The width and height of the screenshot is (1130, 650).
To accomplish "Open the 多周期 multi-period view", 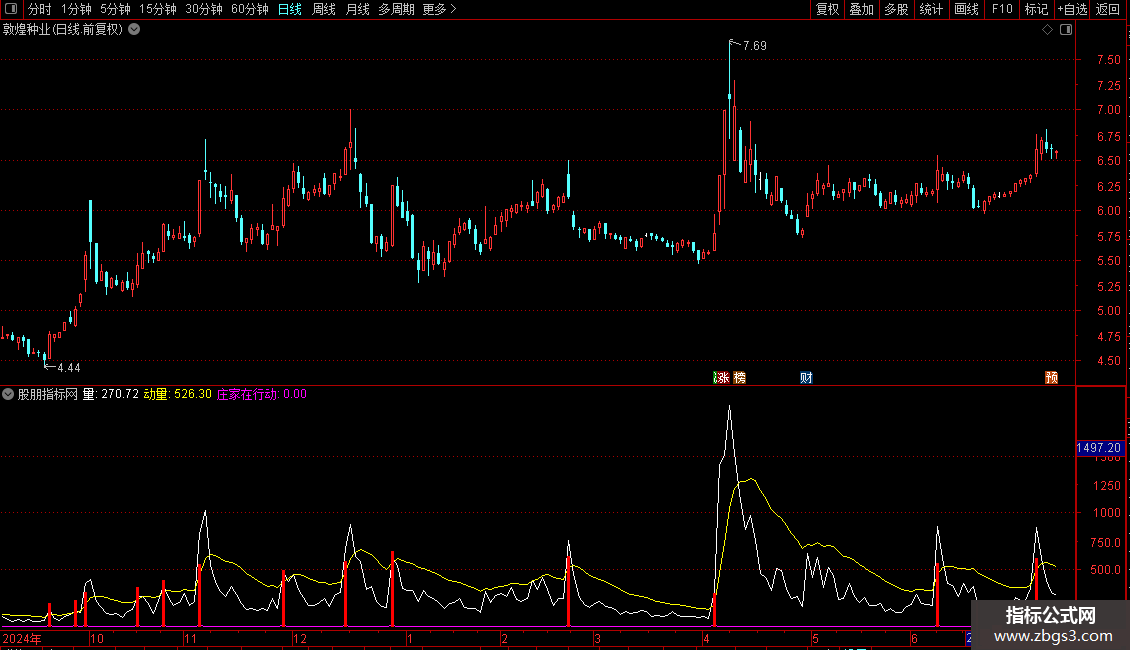I will [x=396, y=9].
